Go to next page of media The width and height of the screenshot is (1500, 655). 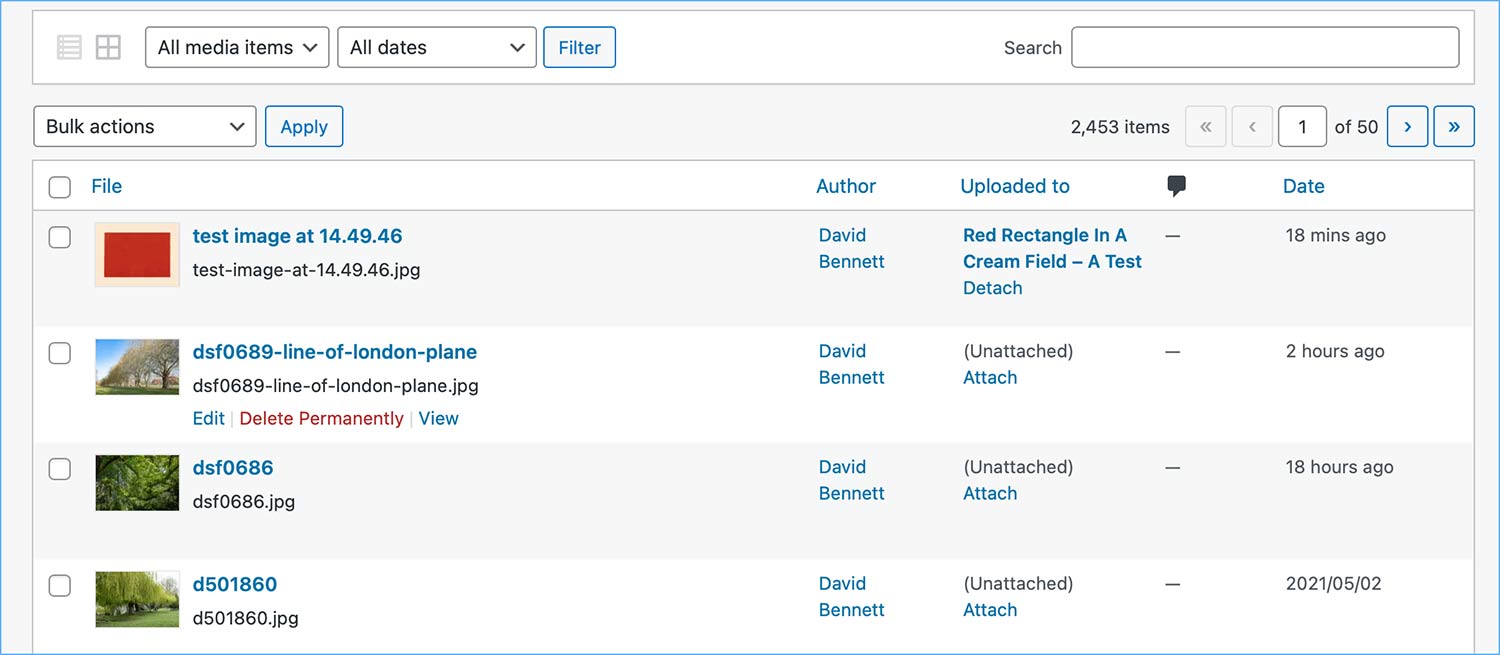[x=1407, y=127]
